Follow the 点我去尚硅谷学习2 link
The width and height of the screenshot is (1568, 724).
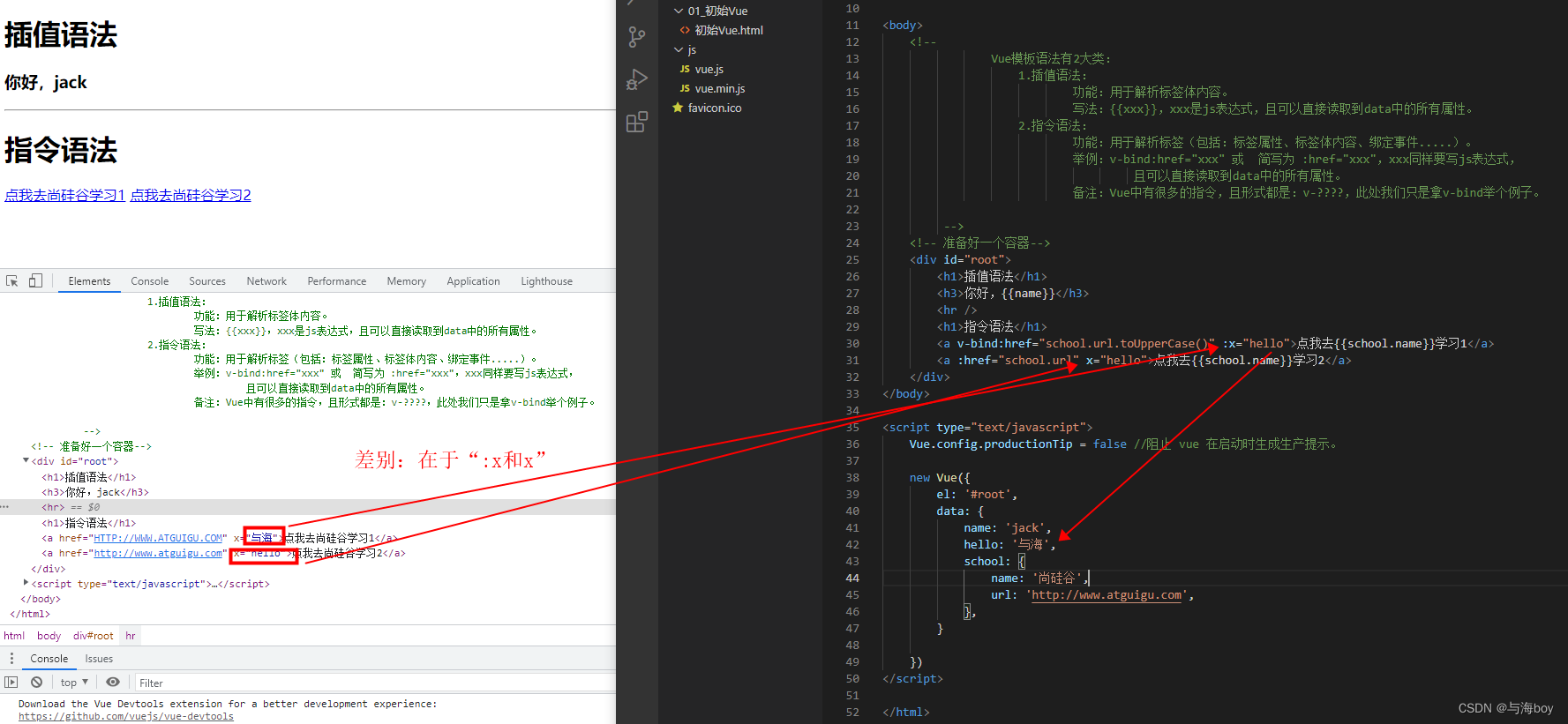pos(191,195)
